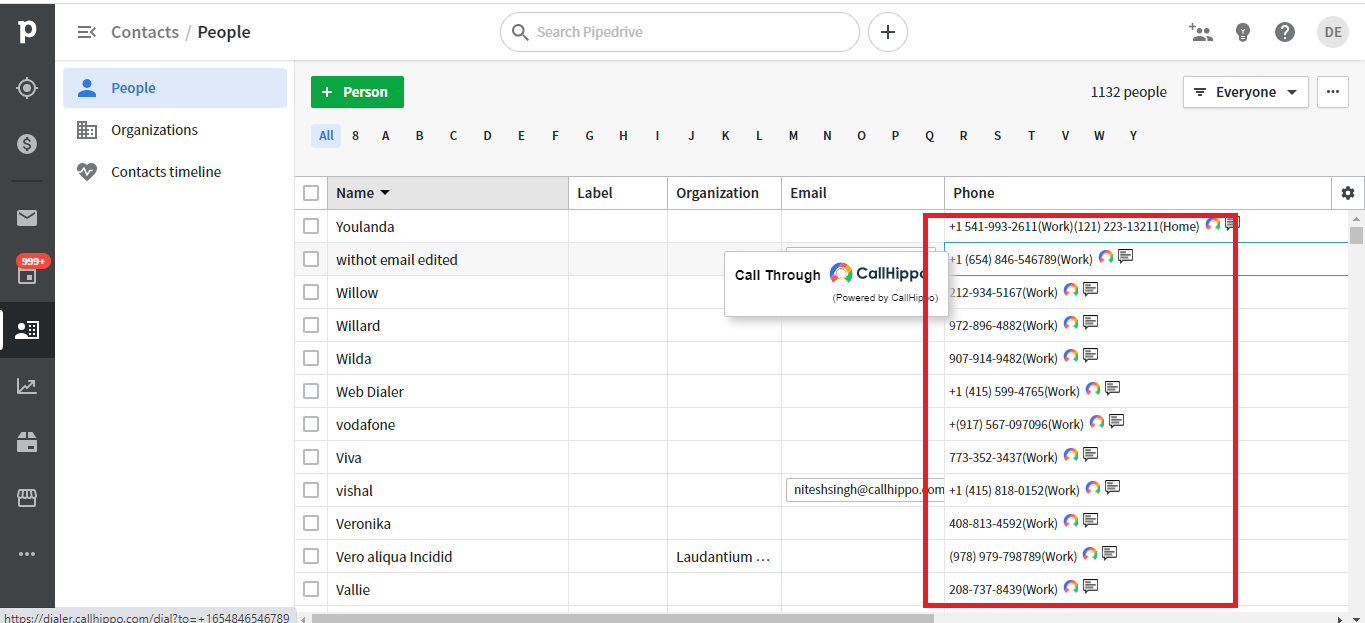
Task: Open Laudantium organization link
Action: pyautogui.click(x=723, y=556)
